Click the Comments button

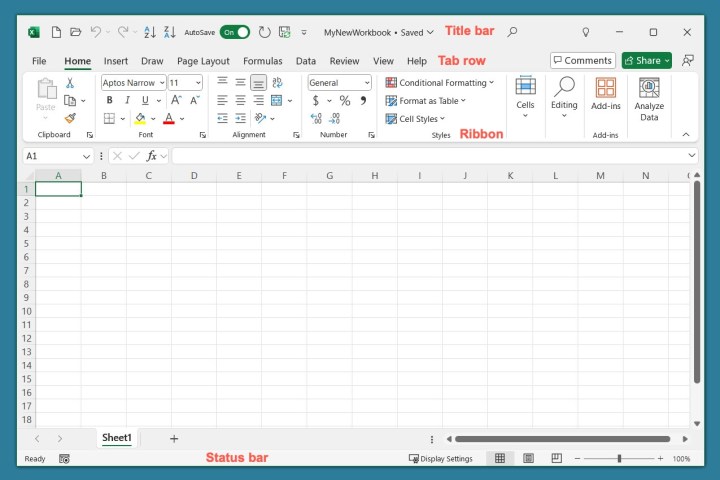[x=583, y=61]
